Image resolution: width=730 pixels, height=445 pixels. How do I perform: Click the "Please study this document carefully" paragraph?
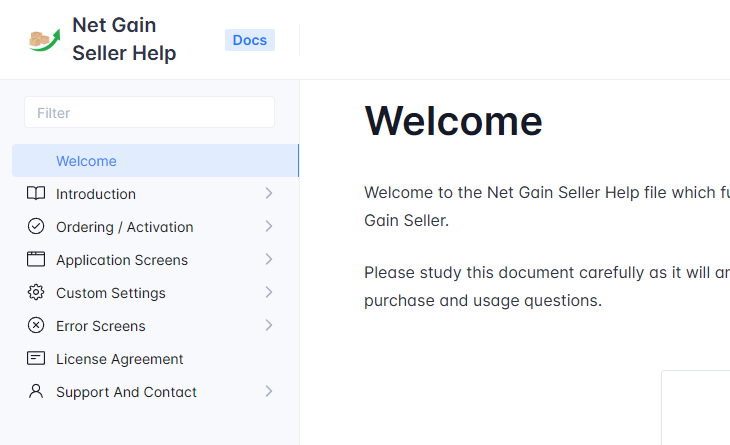coord(547,286)
